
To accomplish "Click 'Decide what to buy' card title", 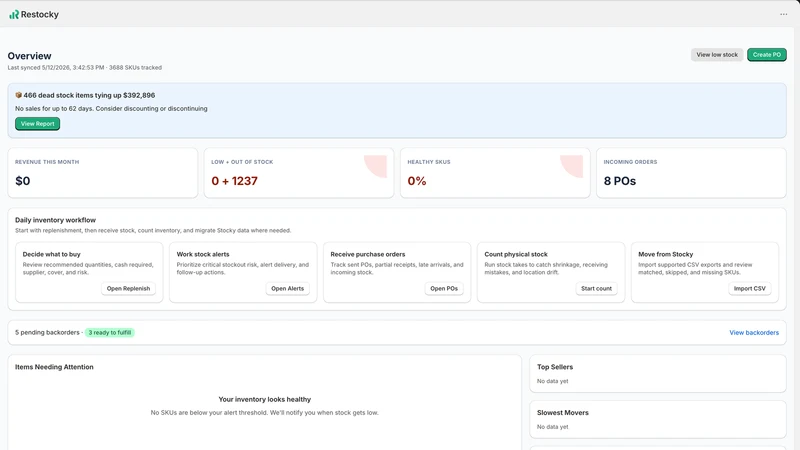I will (x=52, y=254).
